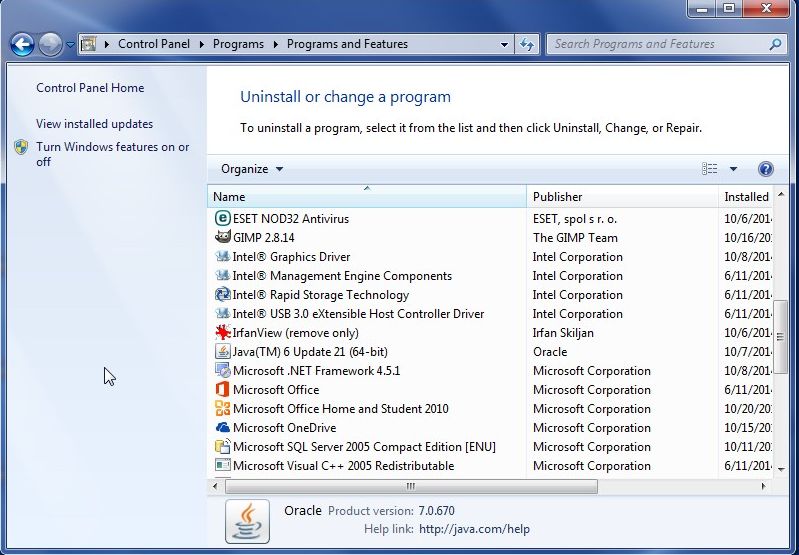The width and height of the screenshot is (799, 555).
Task: Select Intel Rapid Storage Technology entry
Action: (321, 295)
